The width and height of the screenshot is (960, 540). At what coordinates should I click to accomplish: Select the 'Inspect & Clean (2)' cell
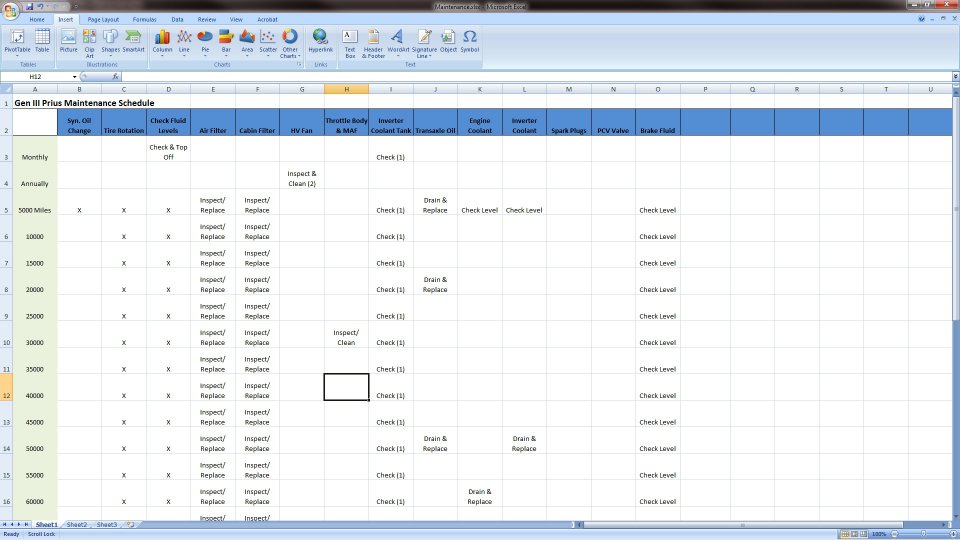pos(302,176)
